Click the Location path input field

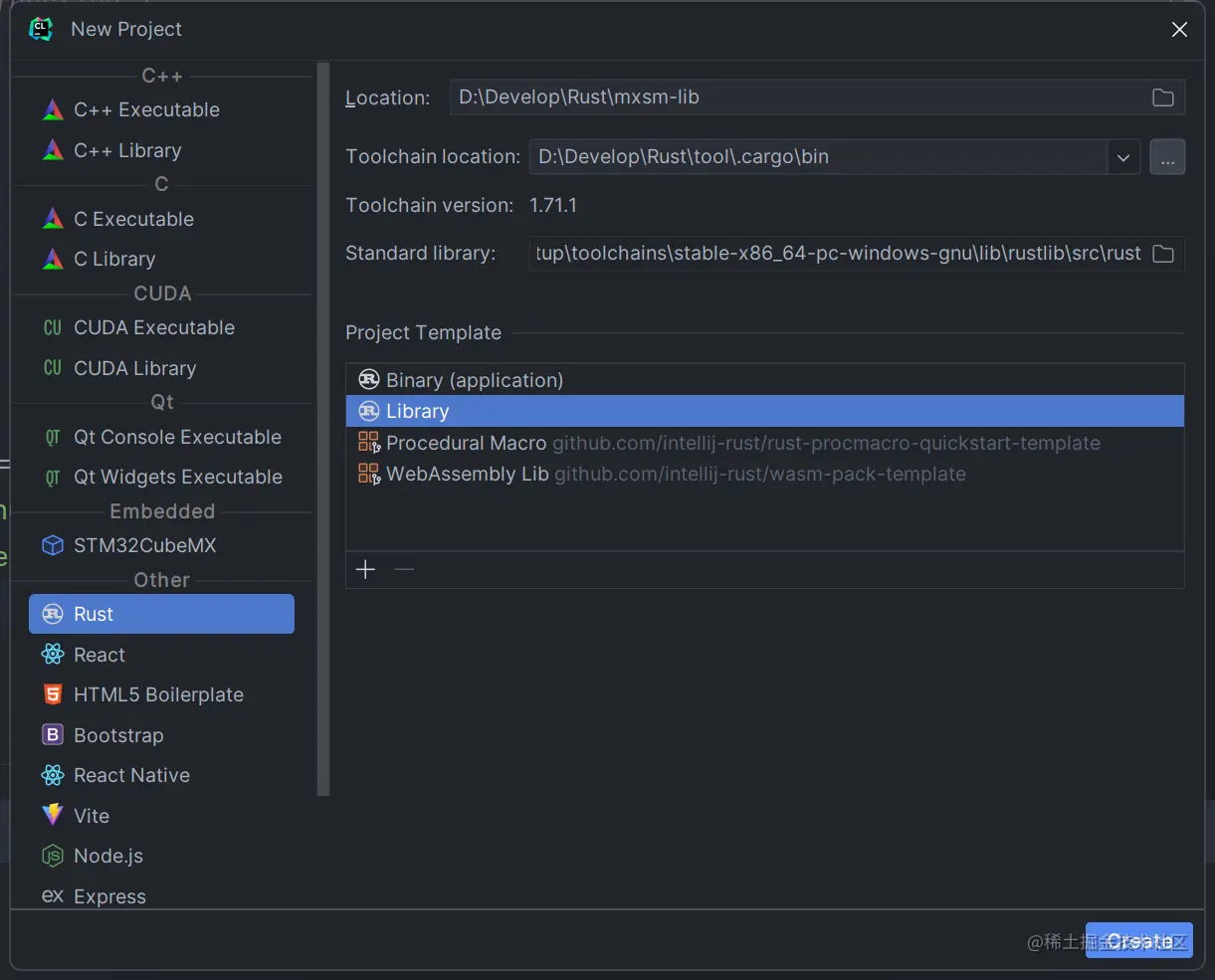[x=817, y=98]
